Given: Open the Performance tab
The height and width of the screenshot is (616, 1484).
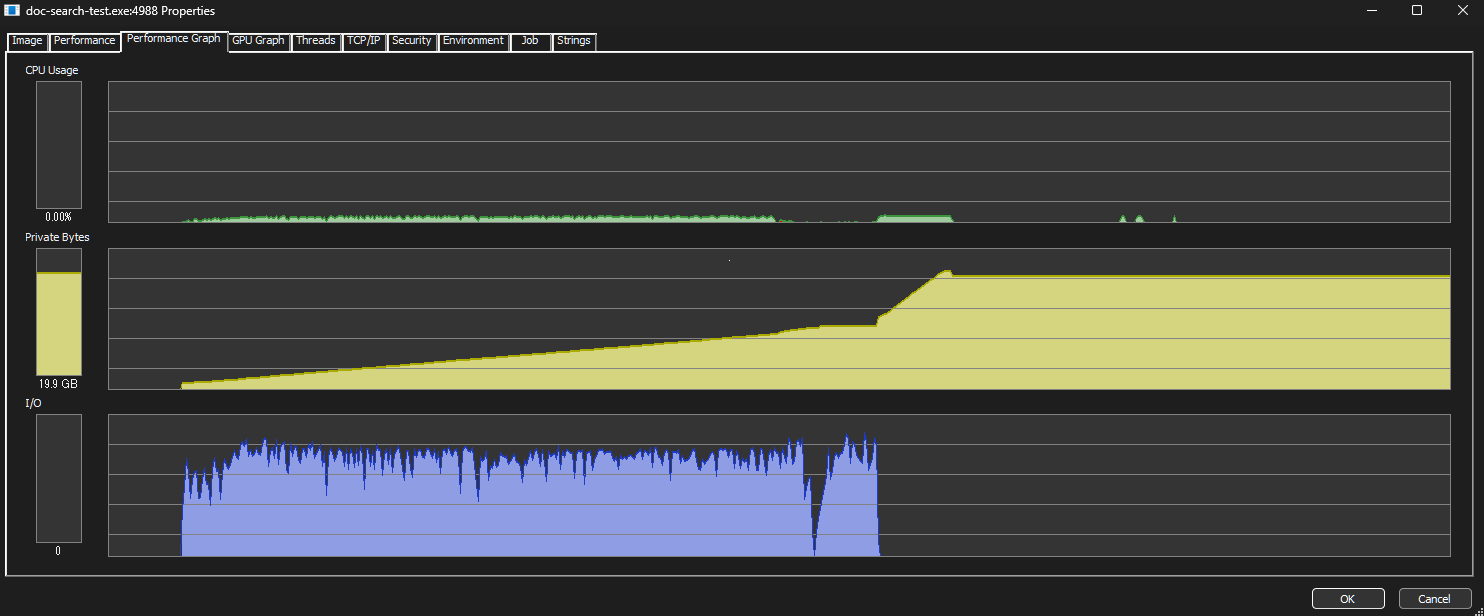Looking at the screenshot, I should click(x=84, y=41).
